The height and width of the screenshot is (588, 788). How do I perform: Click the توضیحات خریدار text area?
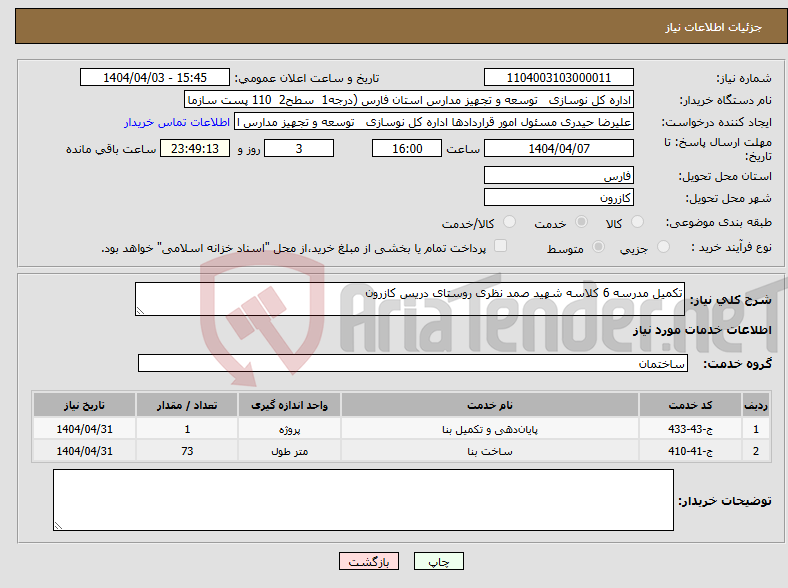click(x=363, y=500)
